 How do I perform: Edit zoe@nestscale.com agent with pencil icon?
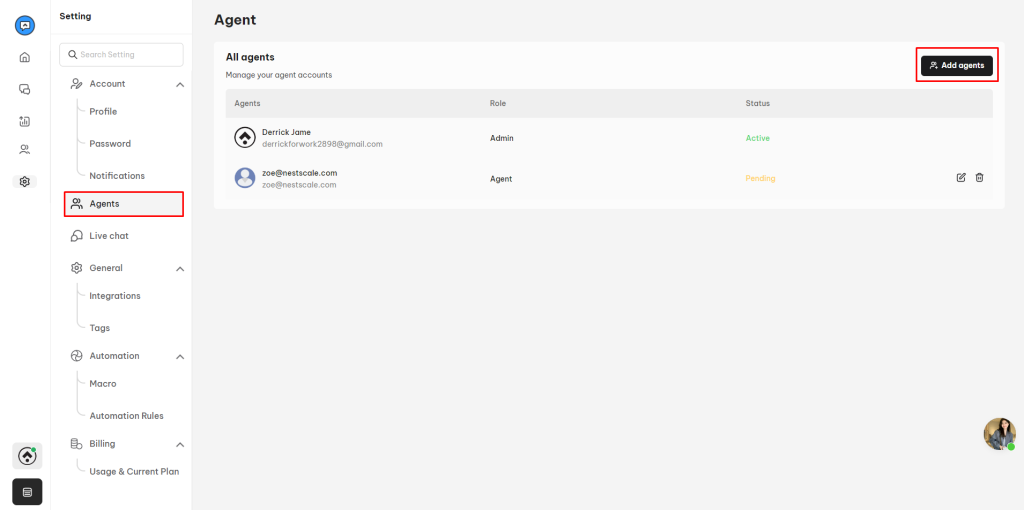tap(961, 178)
